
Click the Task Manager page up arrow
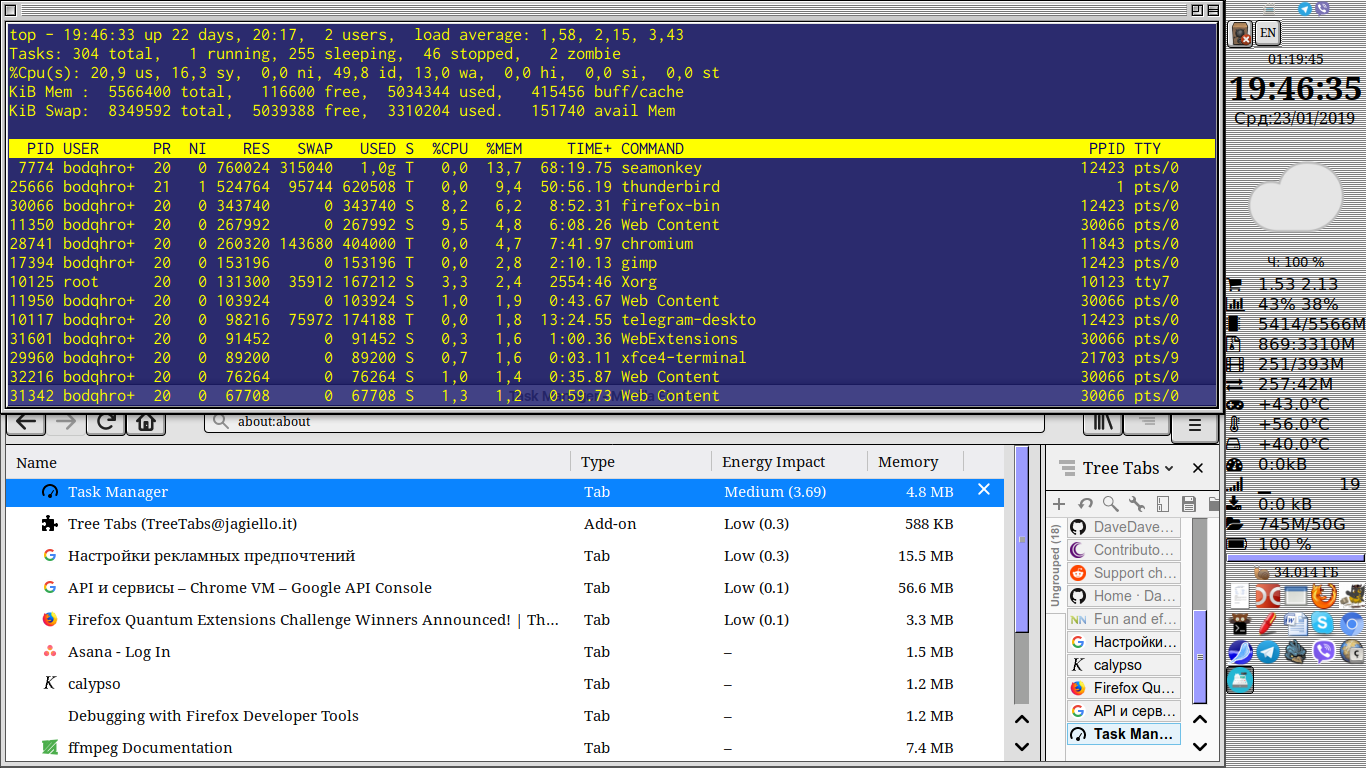click(x=1022, y=719)
